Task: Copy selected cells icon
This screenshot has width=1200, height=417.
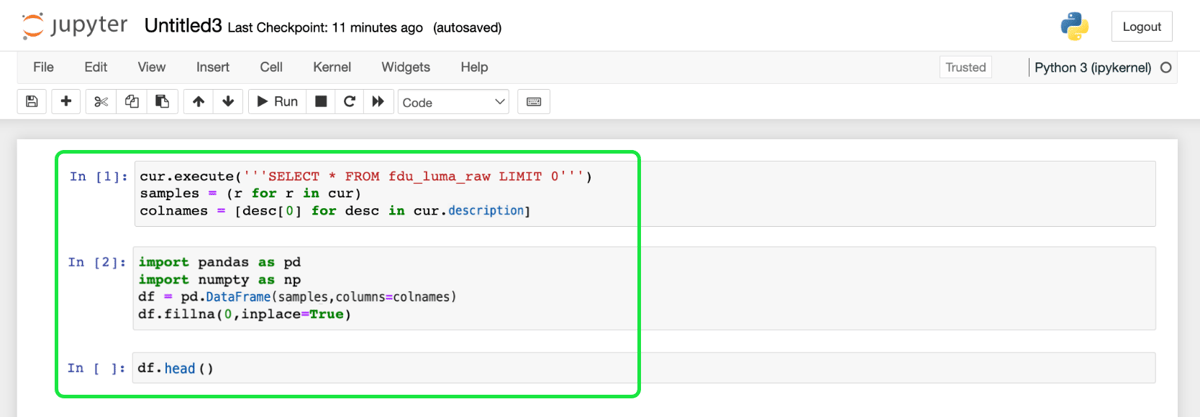Action: pyautogui.click(x=132, y=101)
